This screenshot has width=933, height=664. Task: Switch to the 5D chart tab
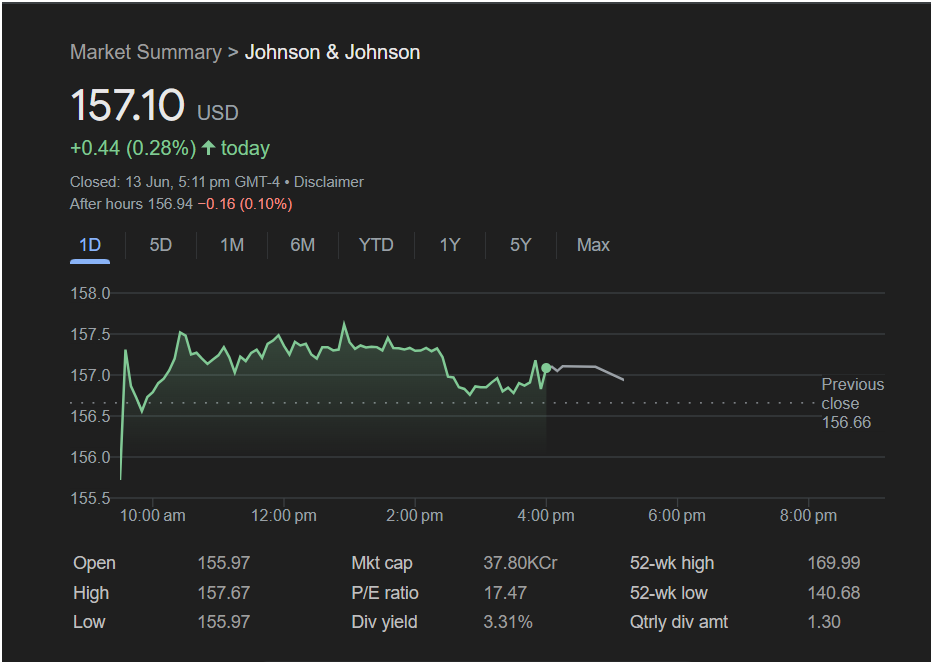coord(161,245)
